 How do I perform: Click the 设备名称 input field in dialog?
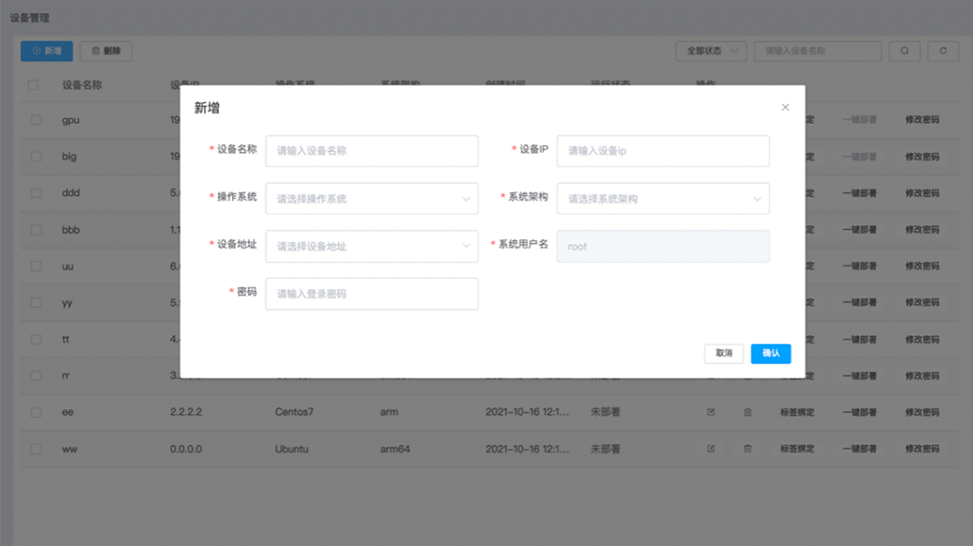[371, 151]
